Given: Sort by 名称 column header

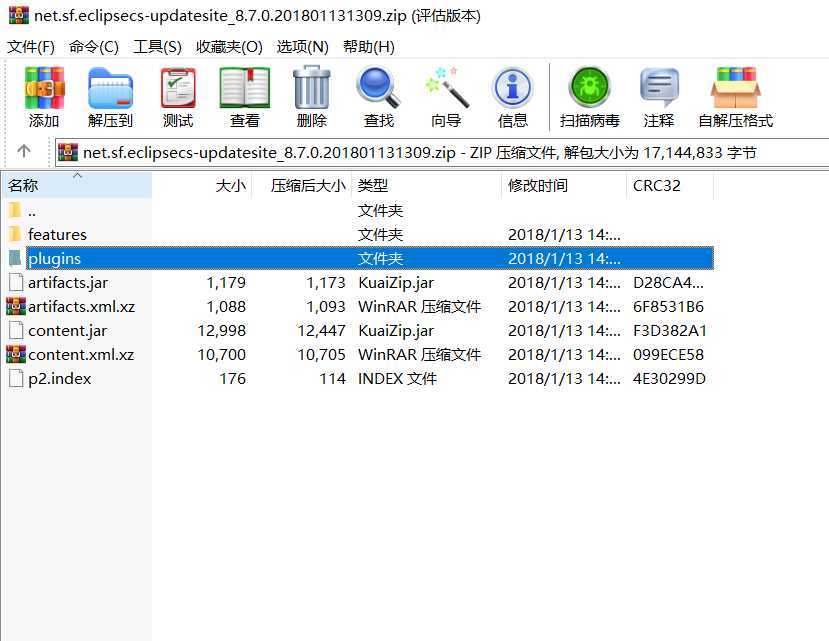Looking at the screenshot, I should point(77,186).
